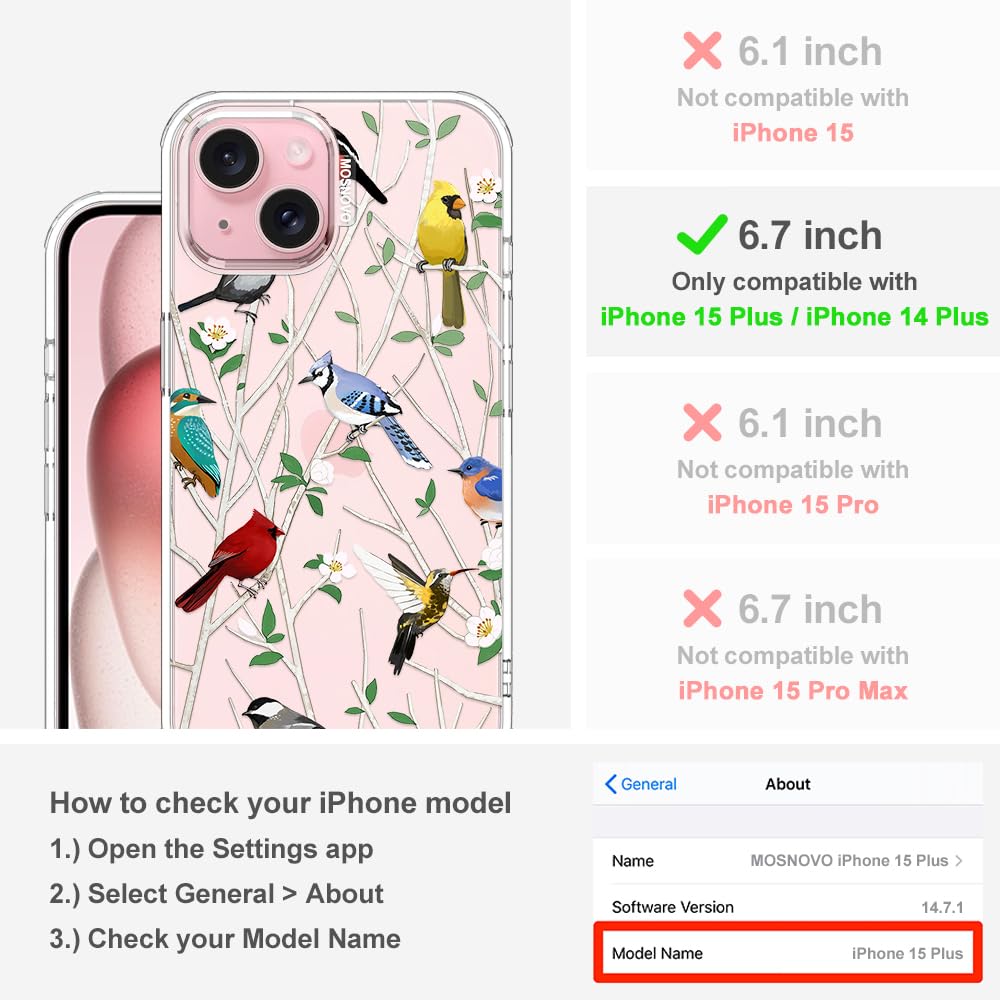Click the kingfisher bird at case edge

click(x=194, y=441)
